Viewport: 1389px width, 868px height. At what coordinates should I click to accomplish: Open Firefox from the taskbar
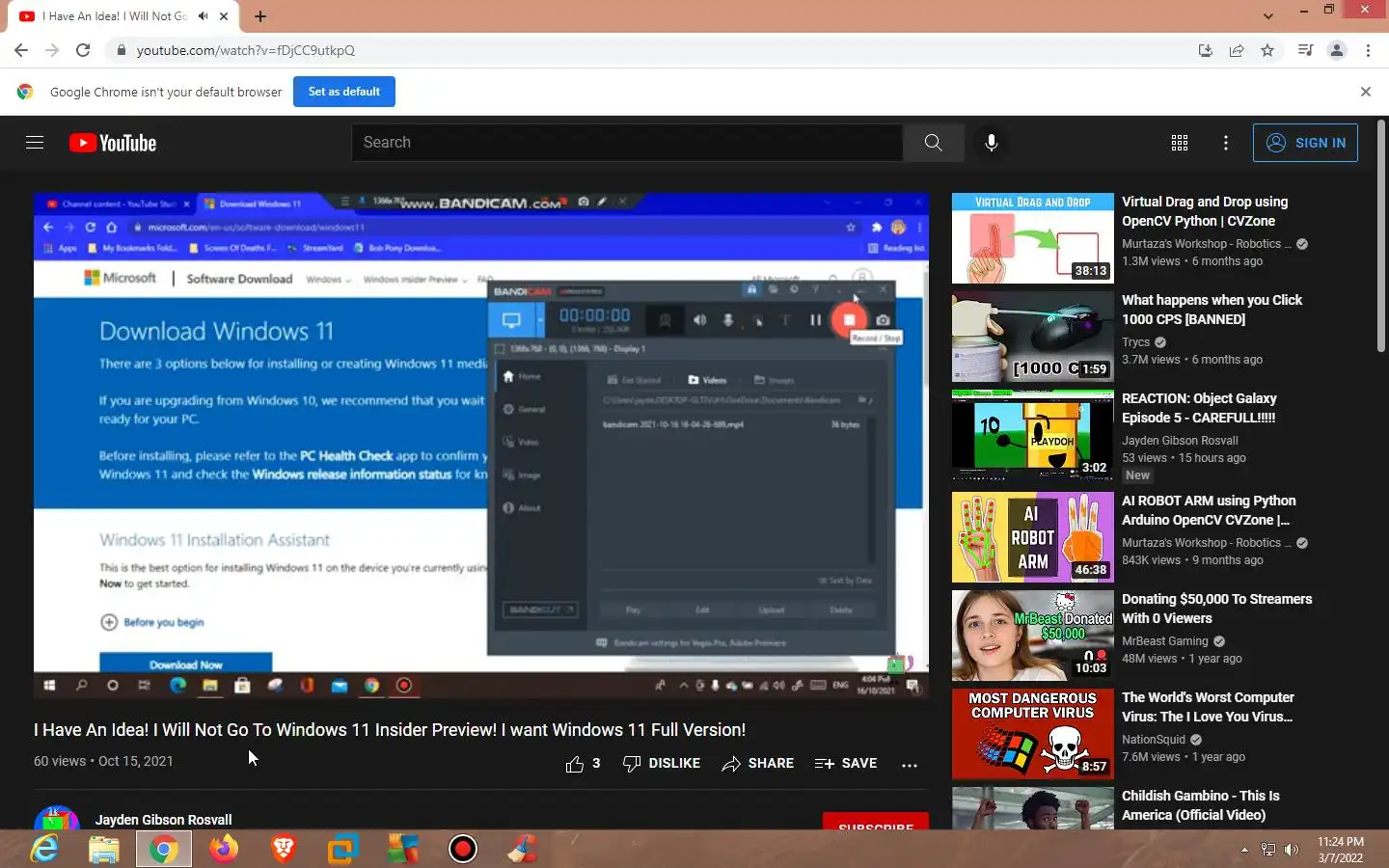(224, 849)
